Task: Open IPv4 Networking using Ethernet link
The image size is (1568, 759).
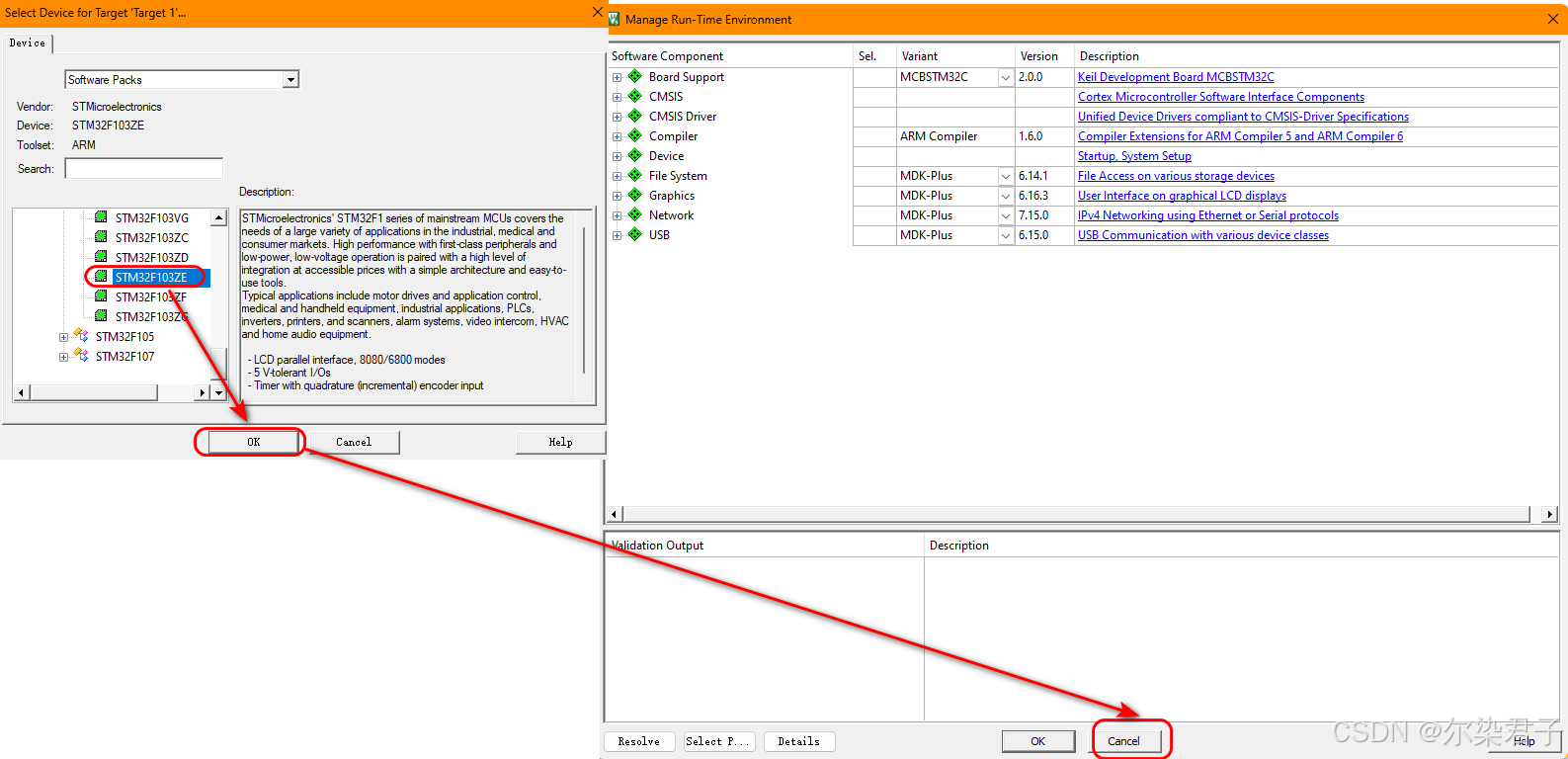Action: click(1208, 215)
